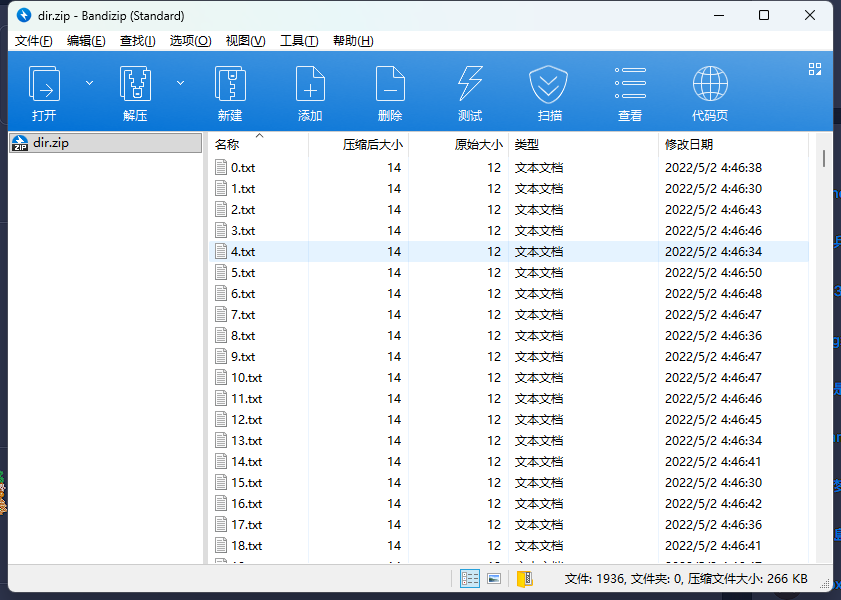This screenshot has width=841, height=600.
Task: Expand the dropdown arrow beside 解压
Action: tap(181, 83)
